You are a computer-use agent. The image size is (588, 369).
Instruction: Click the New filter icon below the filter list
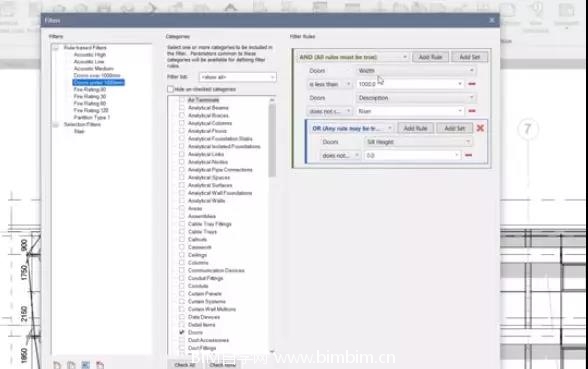[57, 365]
